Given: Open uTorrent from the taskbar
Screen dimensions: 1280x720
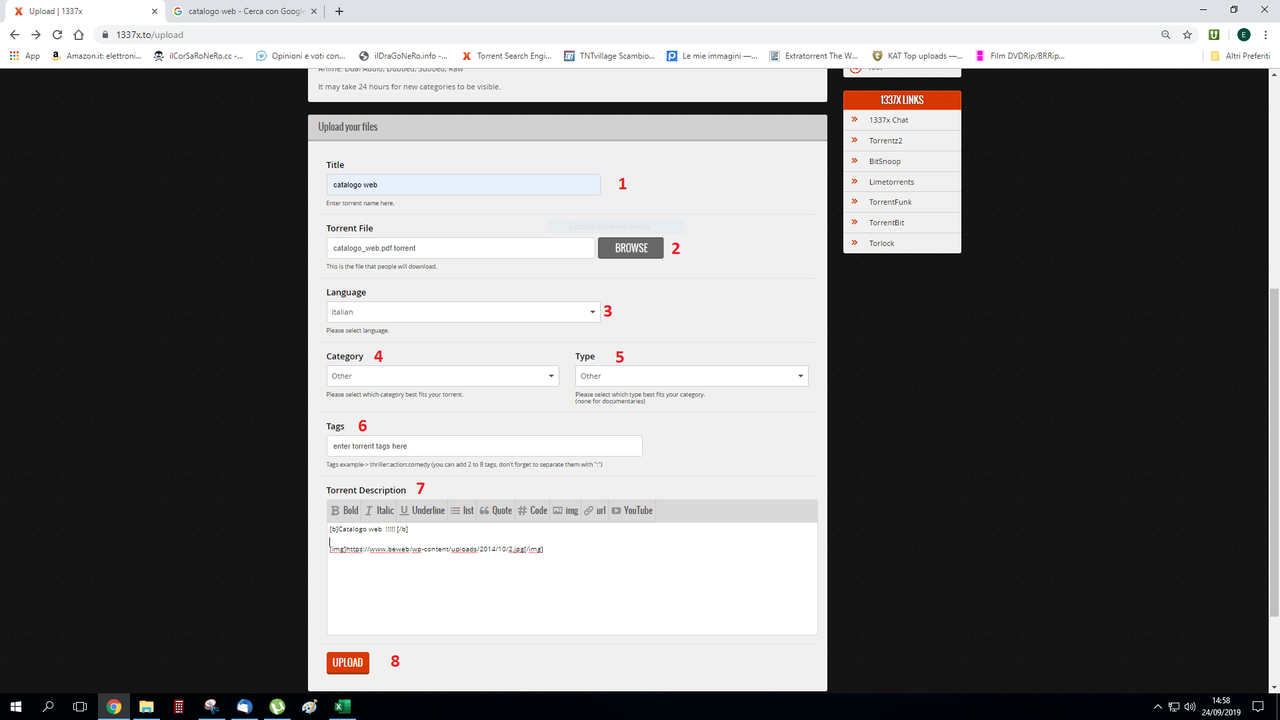Looking at the screenshot, I should coord(277,706).
